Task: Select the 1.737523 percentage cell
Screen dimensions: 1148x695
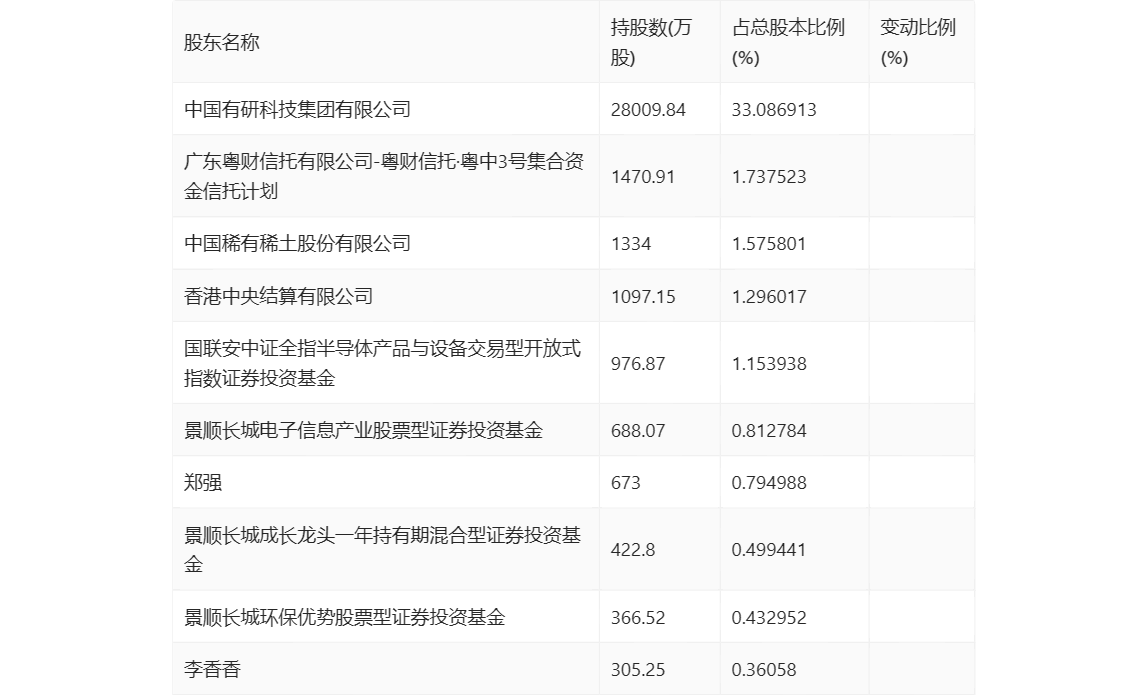Action: pos(769,176)
